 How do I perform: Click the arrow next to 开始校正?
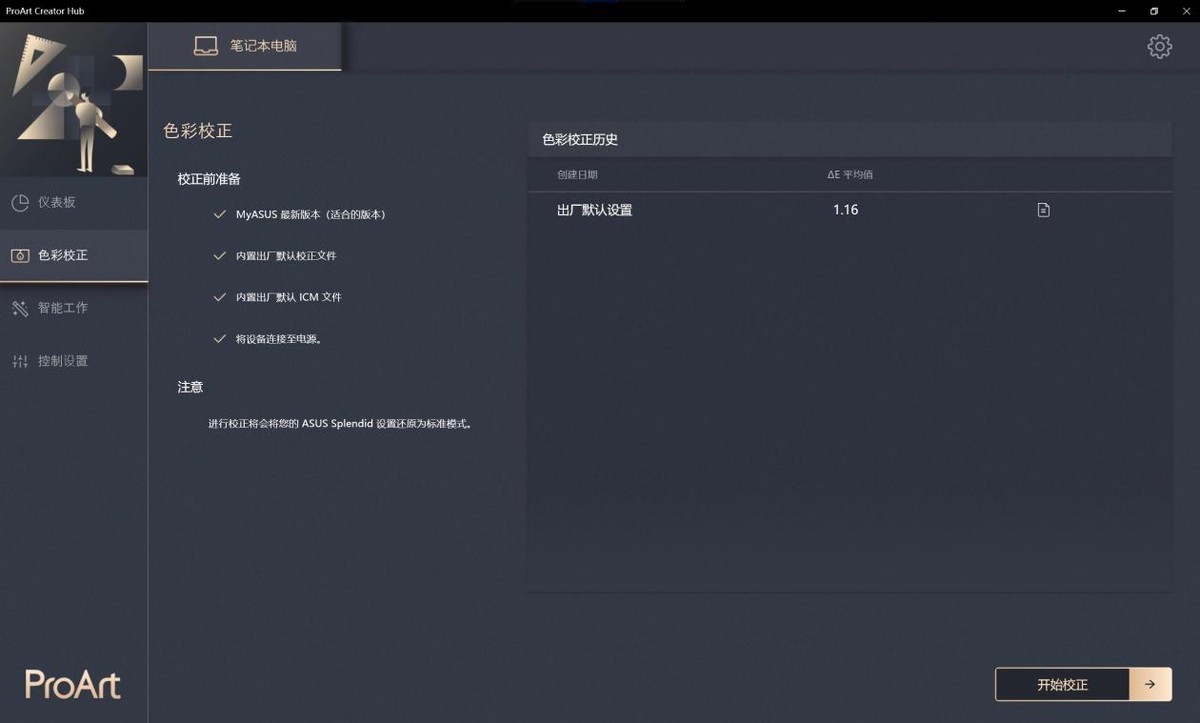[x=1150, y=685]
